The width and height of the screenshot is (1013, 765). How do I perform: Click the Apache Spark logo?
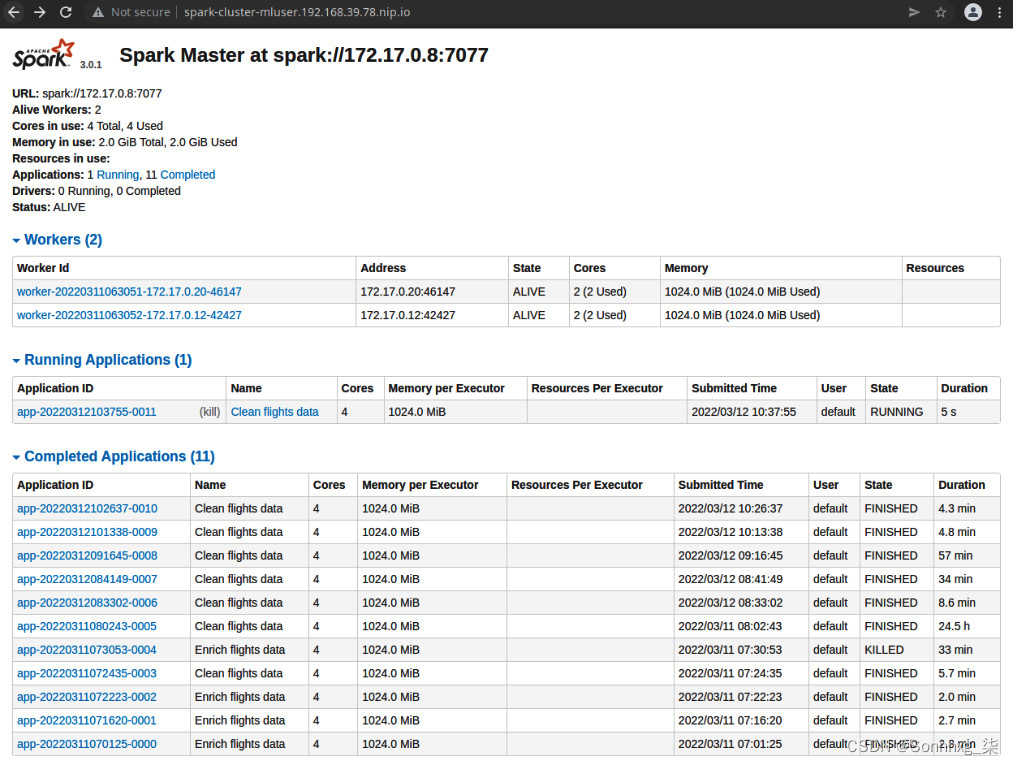(43, 54)
